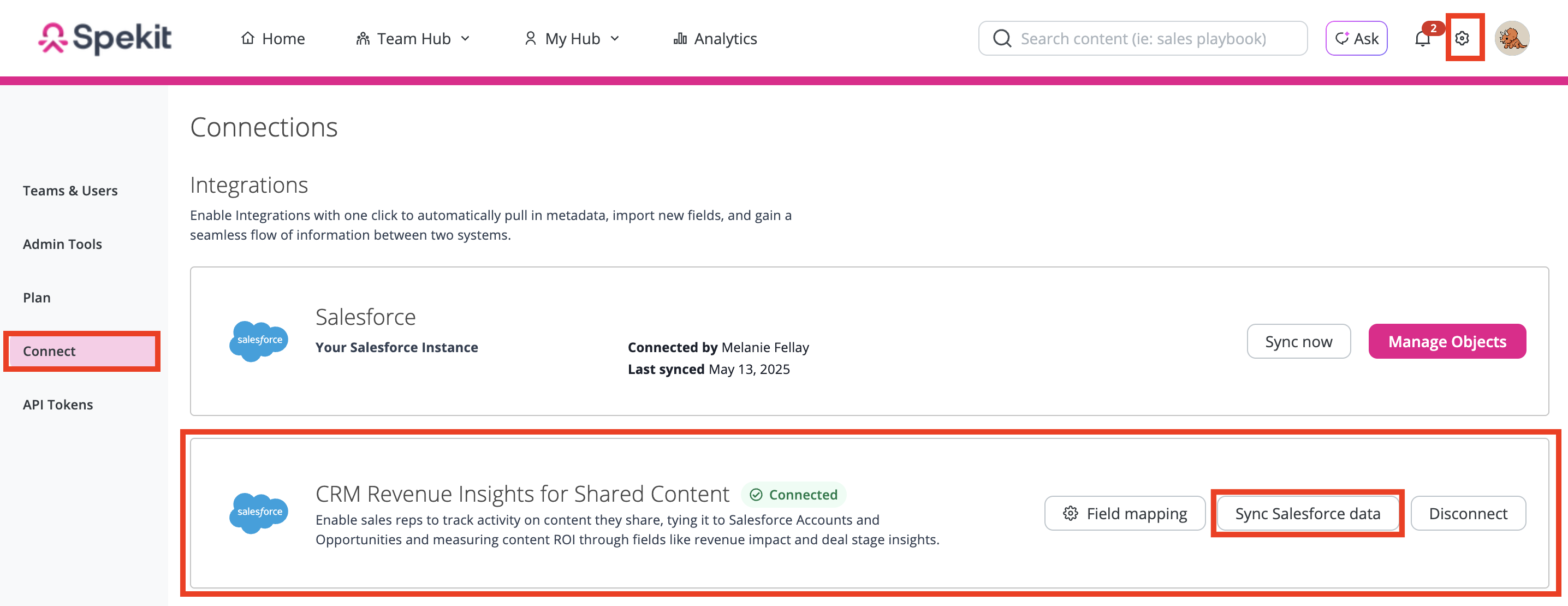Open API Tokens in sidebar
Image resolution: width=1568 pixels, height=606 pixels.
[58, 405]
